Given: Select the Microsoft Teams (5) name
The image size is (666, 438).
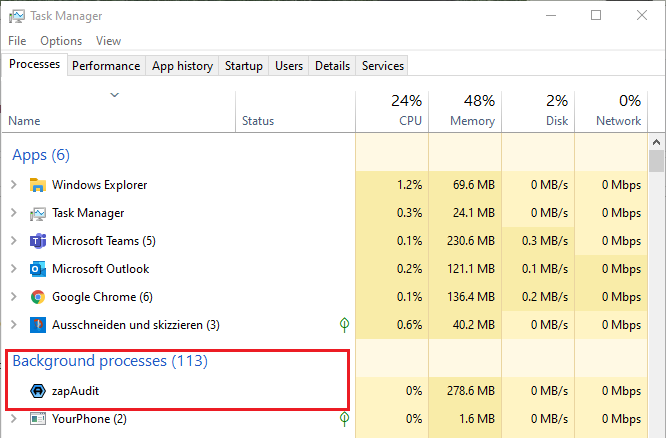Looking at the screenshot, I should pos(104,241).
